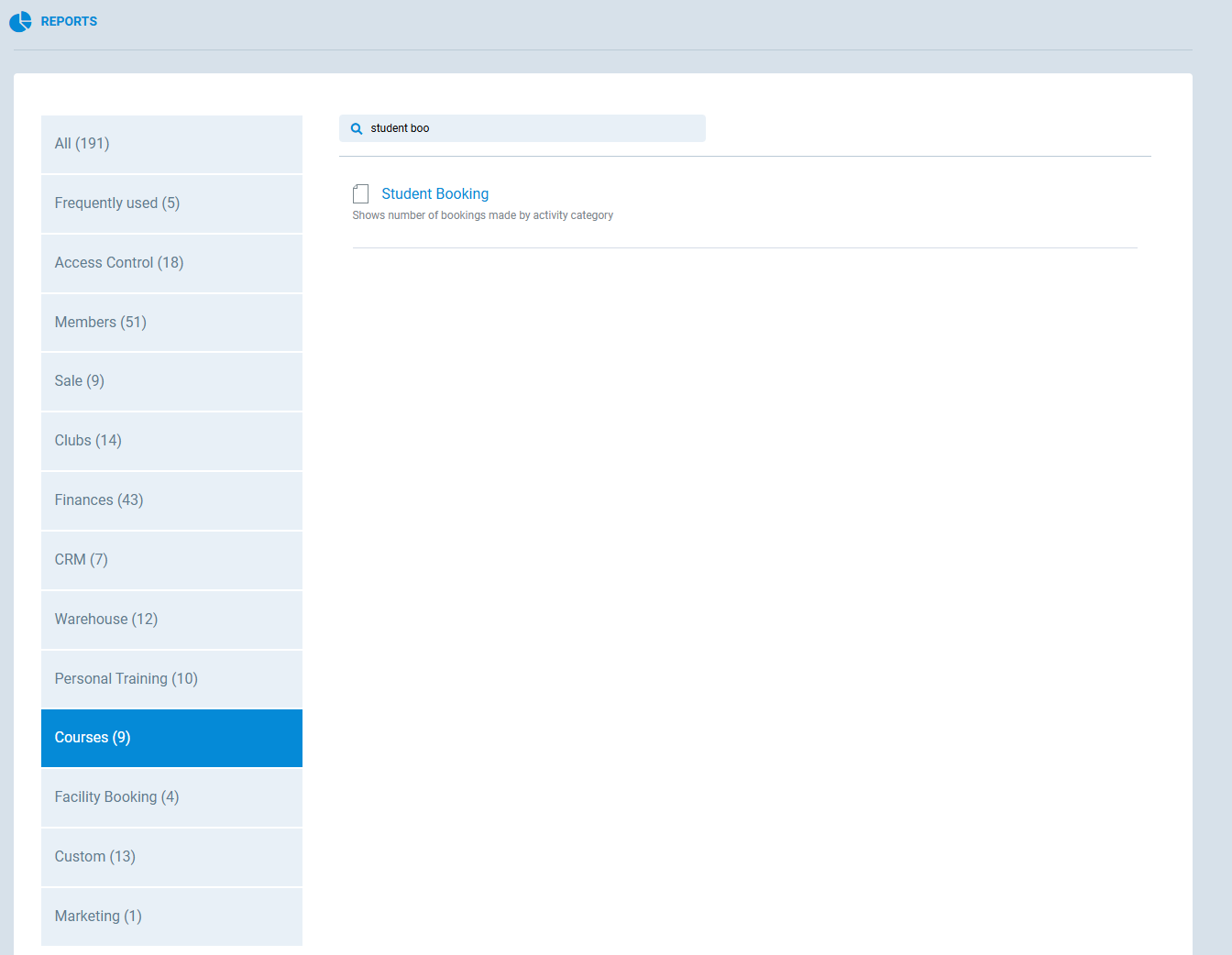
Task: Select the All (191) category
Action: click(x=171, y=144)
